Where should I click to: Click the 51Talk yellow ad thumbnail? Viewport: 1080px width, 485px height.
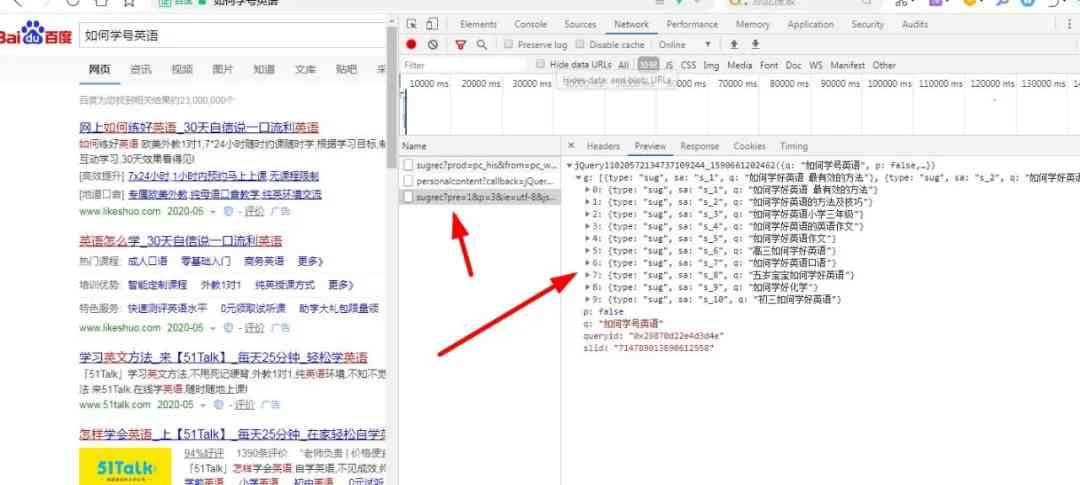[125, 466]
